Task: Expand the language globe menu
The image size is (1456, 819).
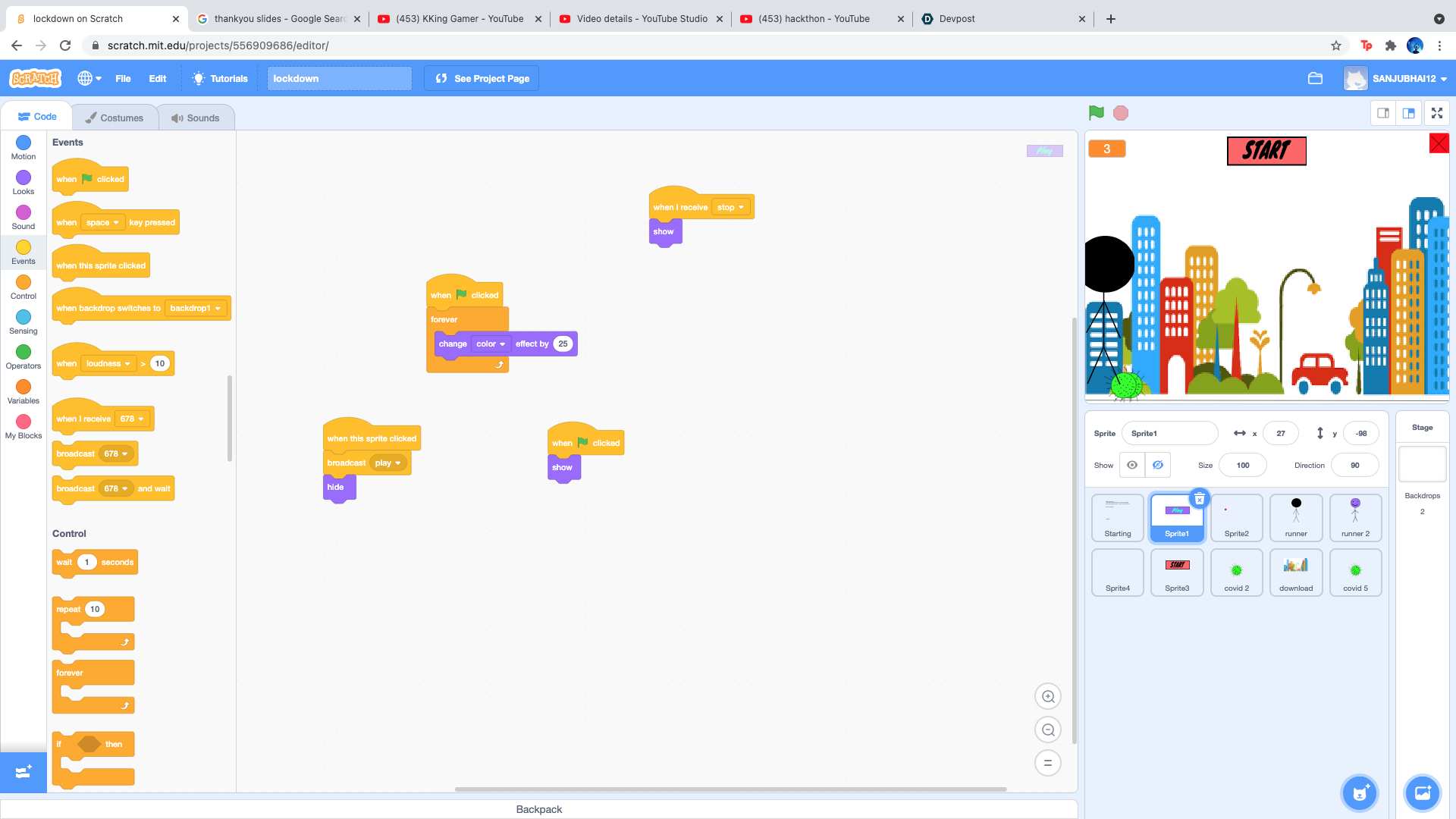Action: pos(89,78)
